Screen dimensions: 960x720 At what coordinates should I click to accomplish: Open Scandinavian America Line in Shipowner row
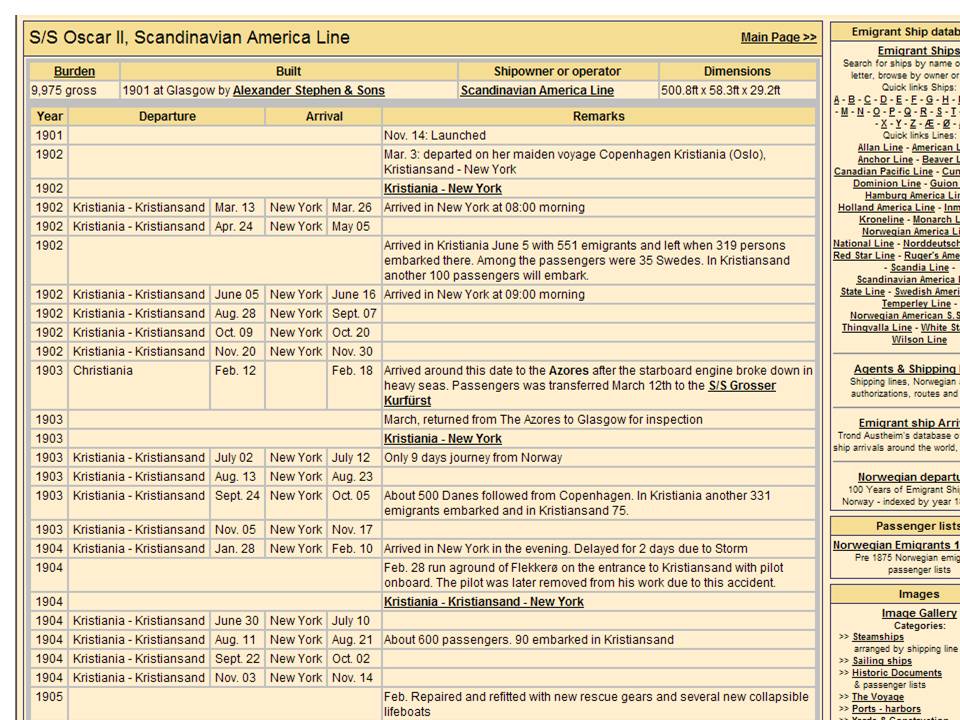pos(537,90)
